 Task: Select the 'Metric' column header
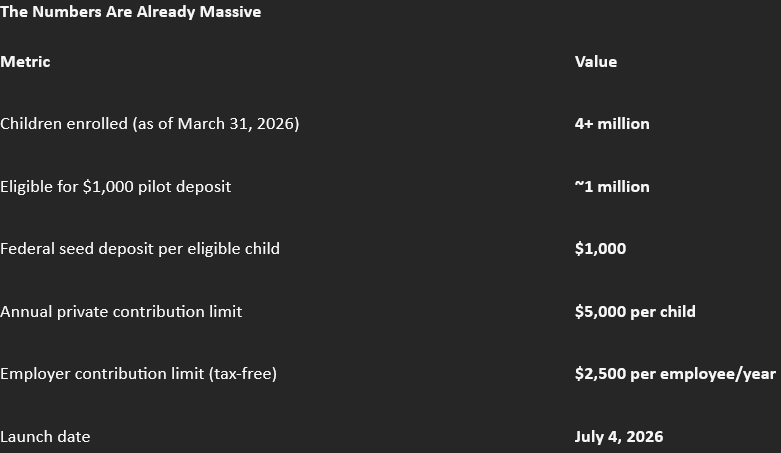tap(25, 62)
